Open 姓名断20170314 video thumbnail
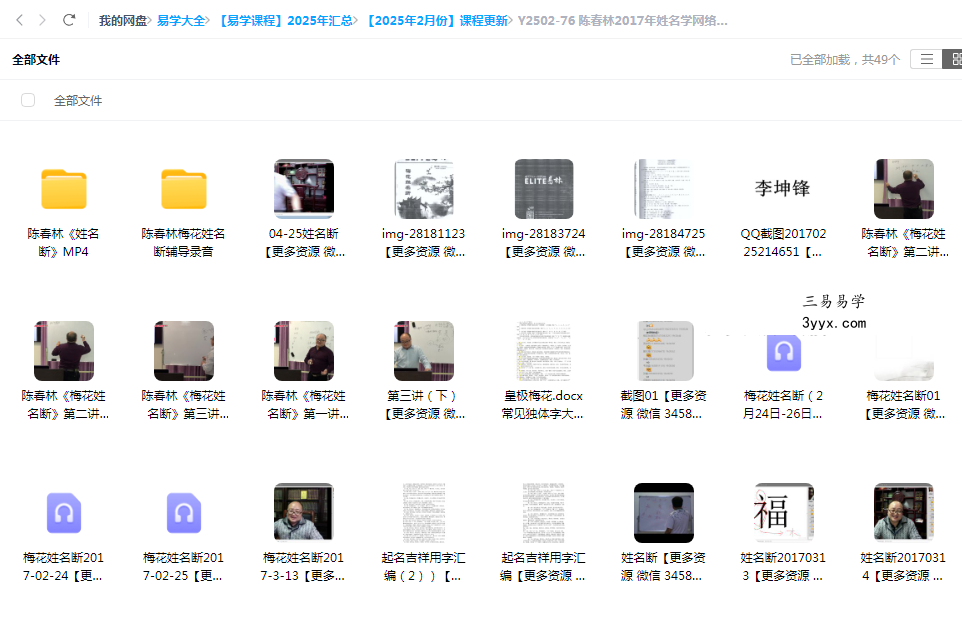 904,513
